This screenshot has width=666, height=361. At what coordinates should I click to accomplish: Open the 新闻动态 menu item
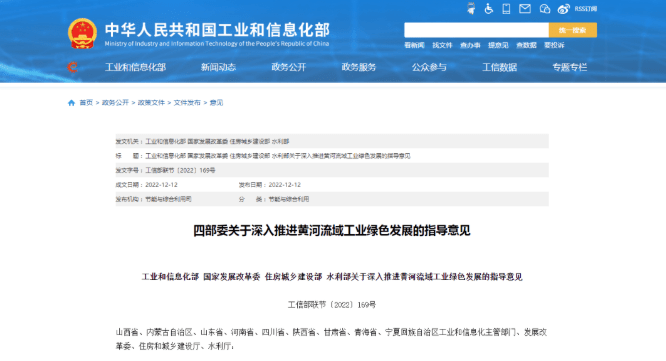click(218, 67)
